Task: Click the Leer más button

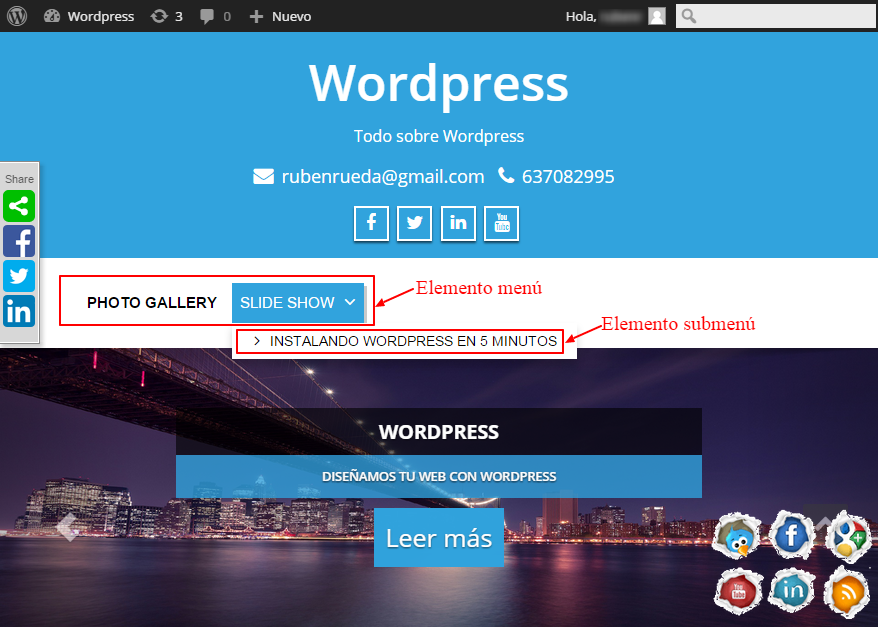Action: [x=439, y=537]
